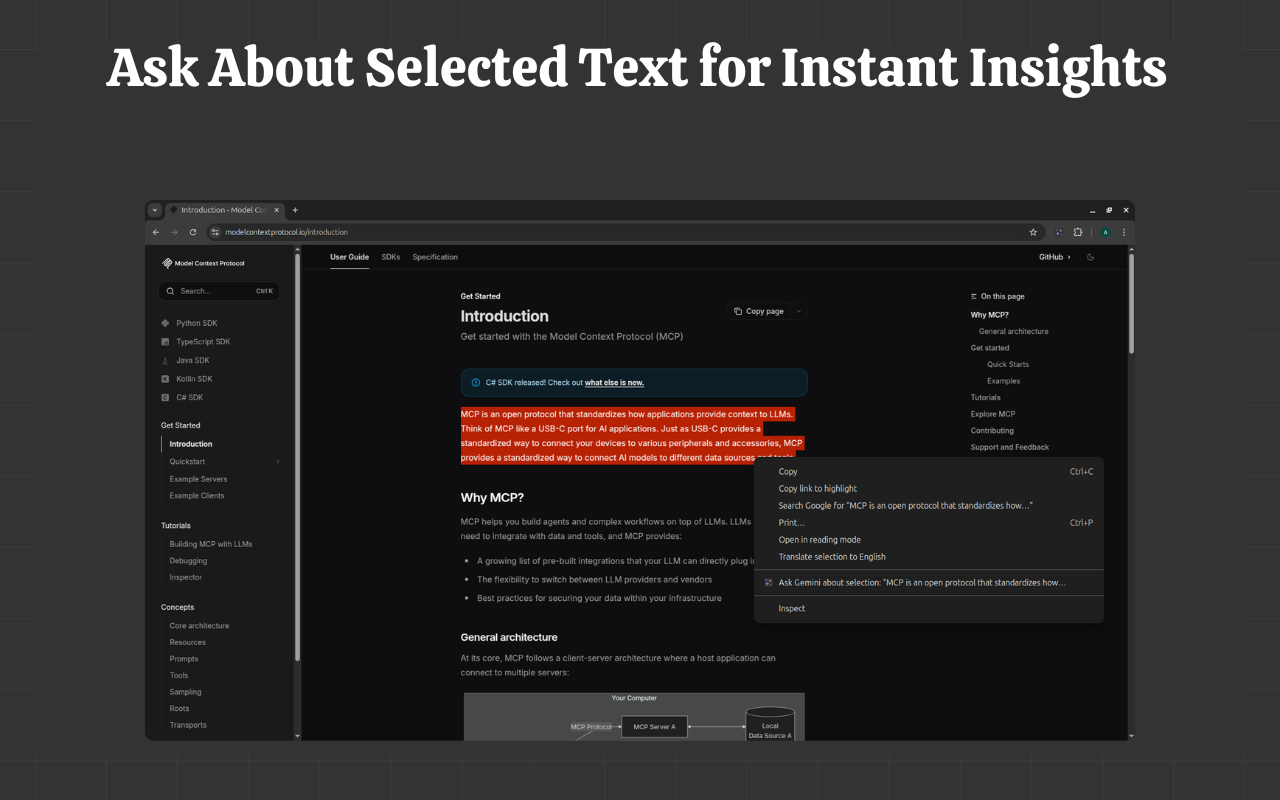1280x800 pixels.
Task: Open Transports concept page
Action: click(188, 725)
